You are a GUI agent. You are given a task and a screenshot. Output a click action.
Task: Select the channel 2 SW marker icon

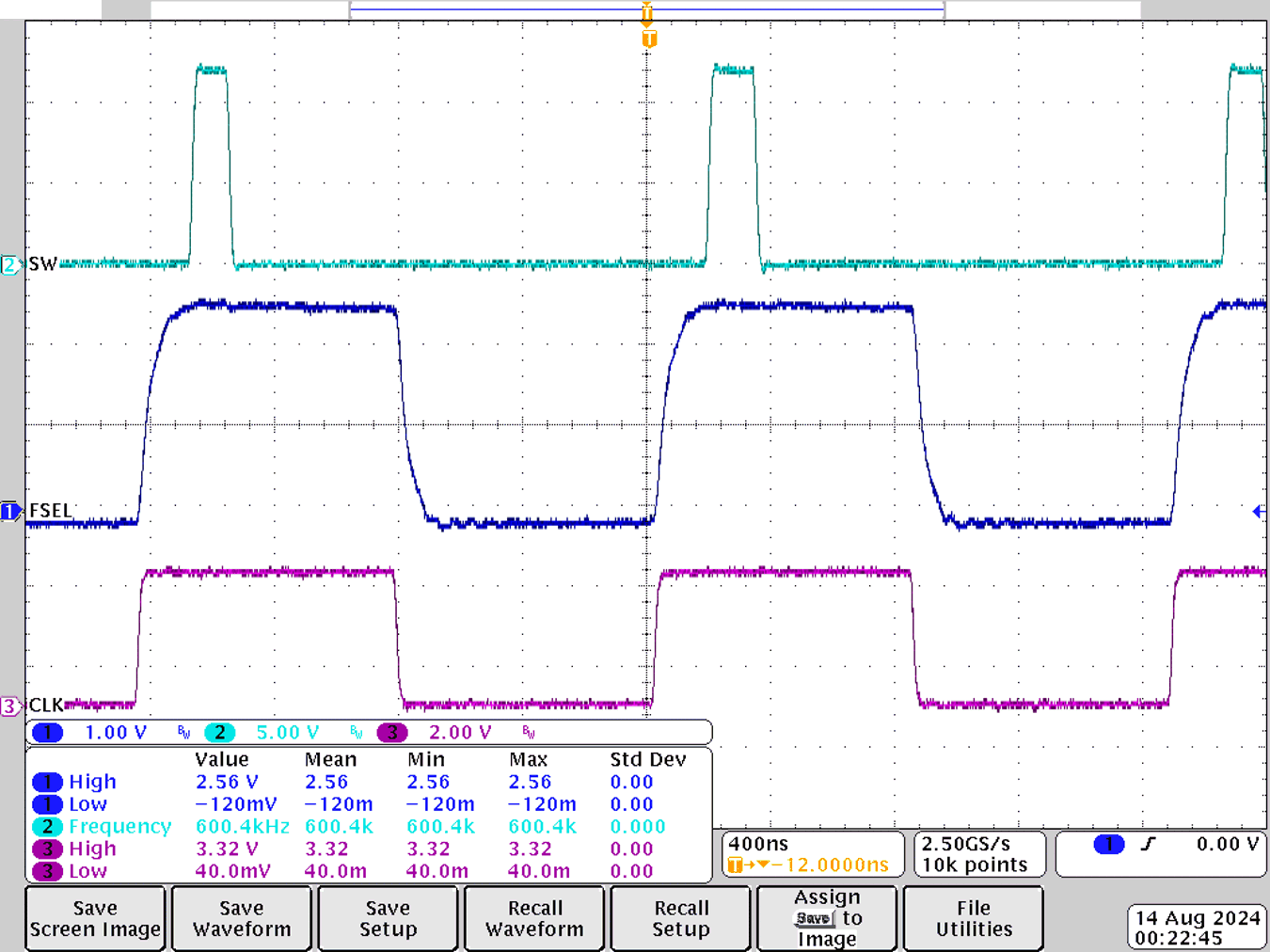coord(9,264)
